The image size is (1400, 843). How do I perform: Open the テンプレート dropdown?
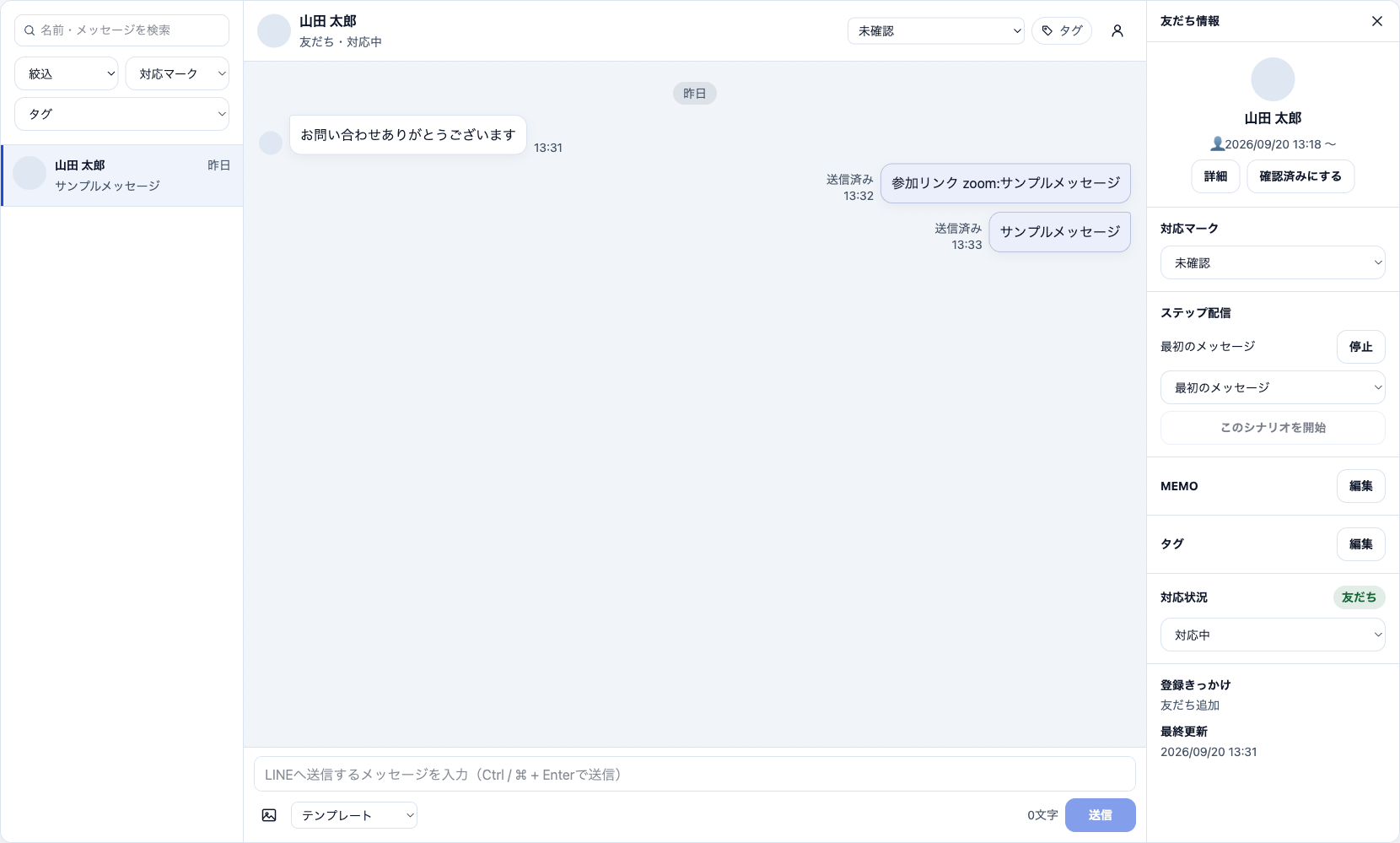pyautogui.click(x=354, y=815)
